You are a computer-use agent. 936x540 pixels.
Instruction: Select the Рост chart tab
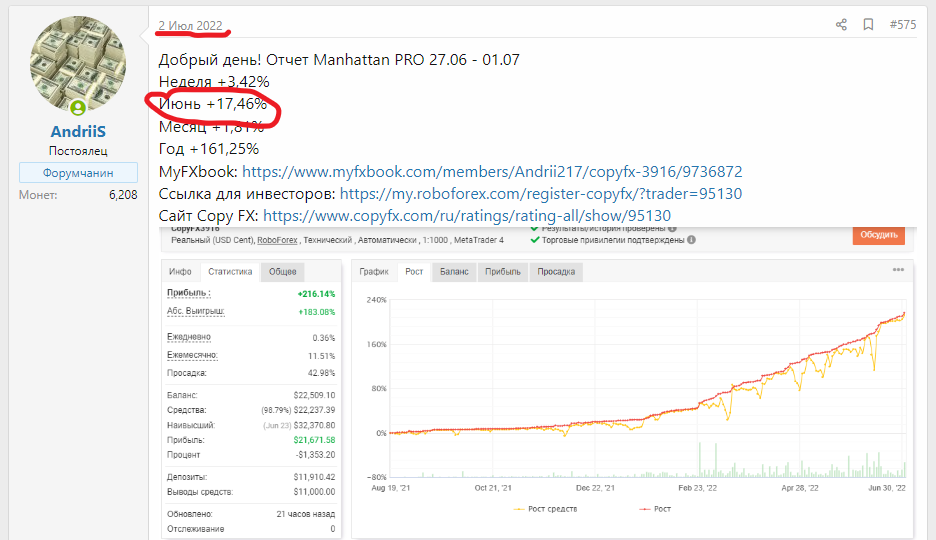[414, 271]
